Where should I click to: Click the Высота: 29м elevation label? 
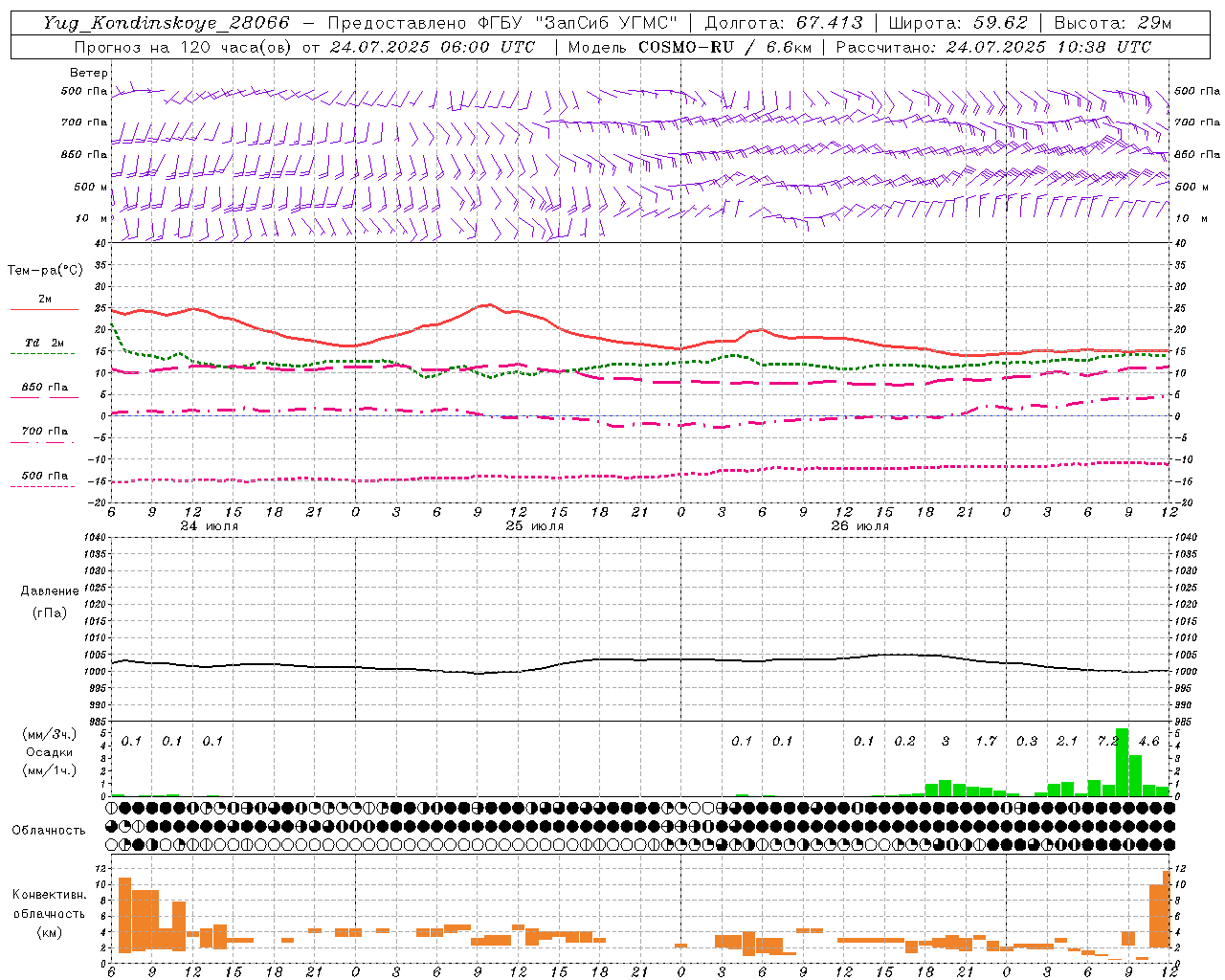click(x=1112, y=23)
